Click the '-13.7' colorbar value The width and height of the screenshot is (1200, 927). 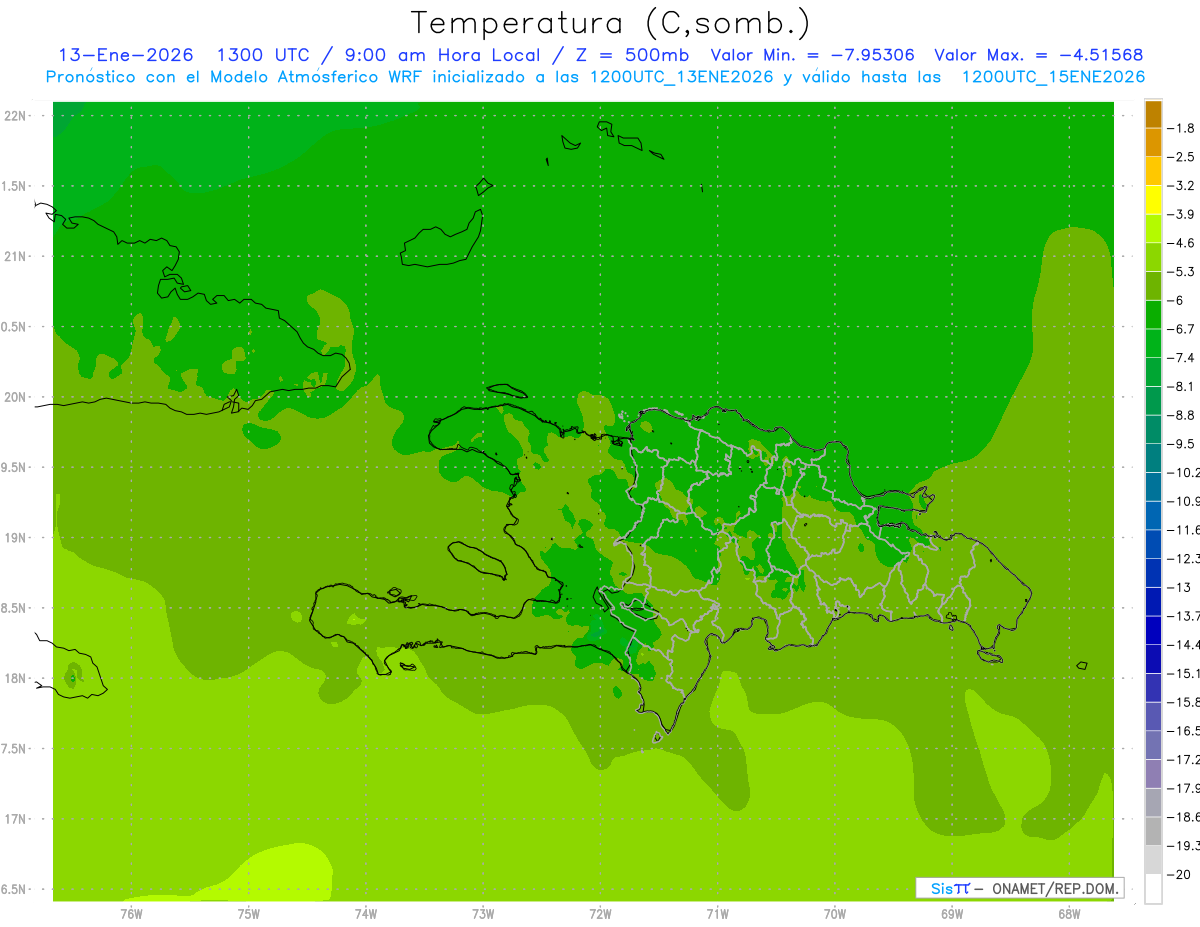click(x=1184, y=615)
